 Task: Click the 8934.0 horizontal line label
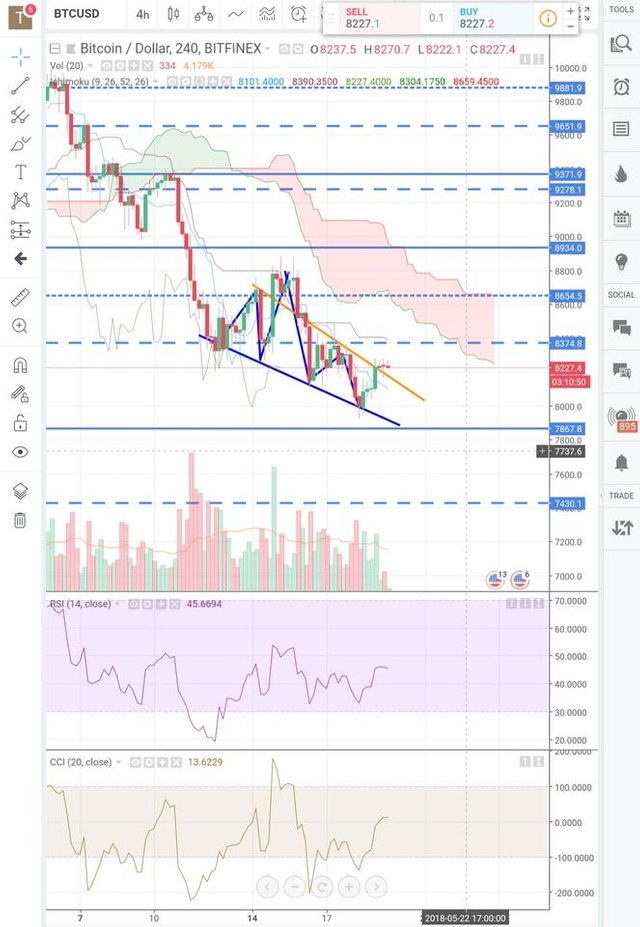pos(567,248)
